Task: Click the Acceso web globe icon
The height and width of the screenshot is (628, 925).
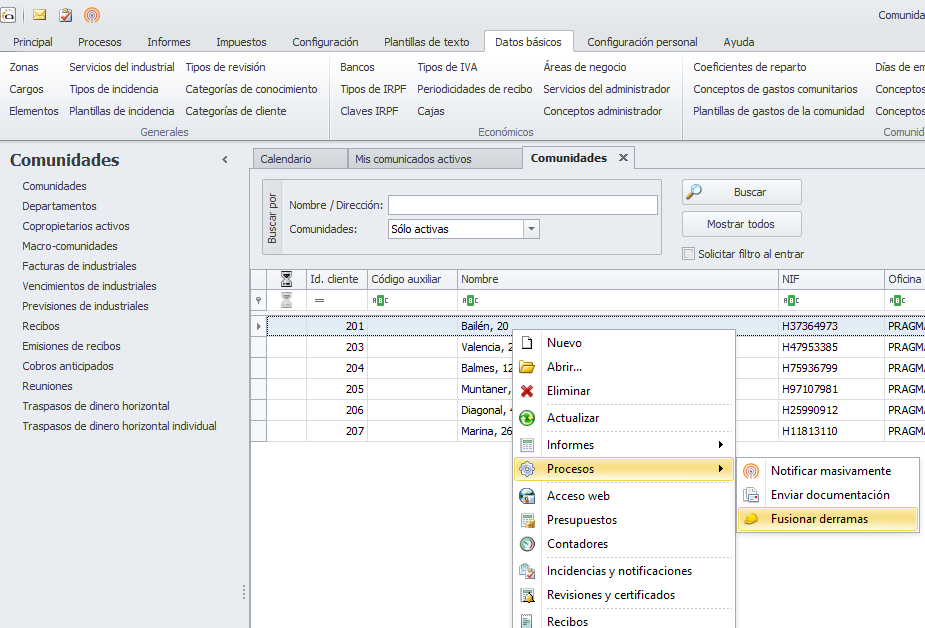Action: (x=527, y=496)
